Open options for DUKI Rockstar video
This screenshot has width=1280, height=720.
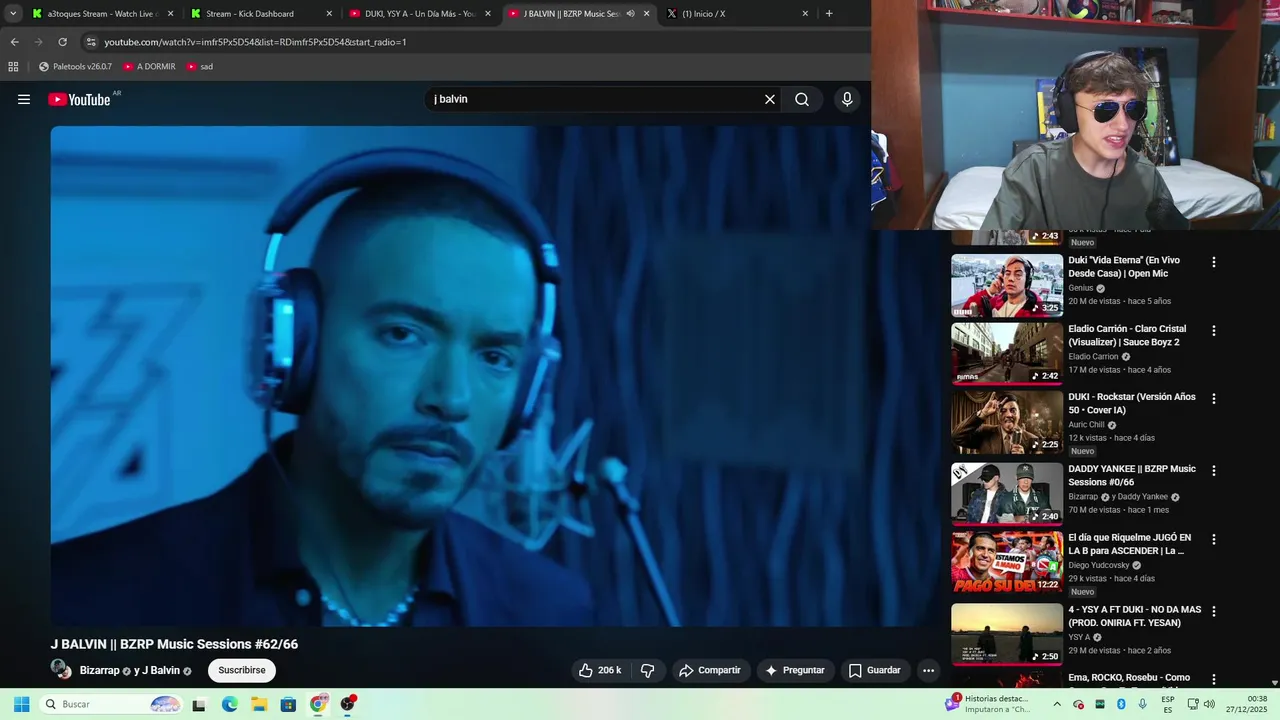tap(1214, 398)
